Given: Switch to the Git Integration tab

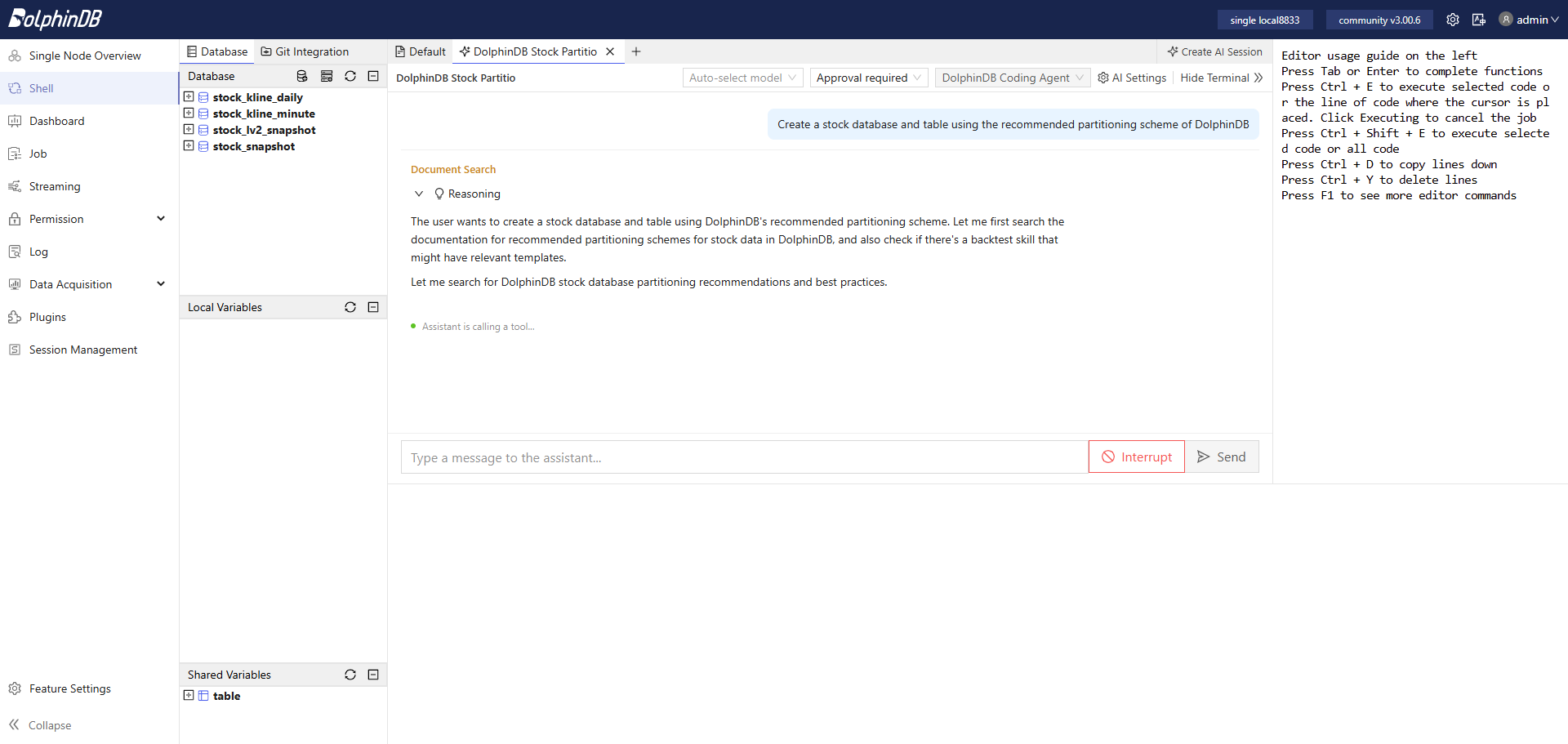Looking at the screenshot, I should (x=305, y=51).
